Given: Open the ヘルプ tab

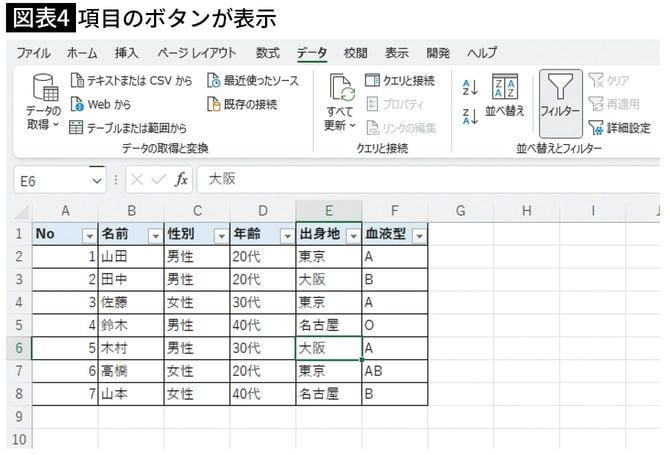Looking at the screenshot, I should pyautogui.click(x=482, y=53).
